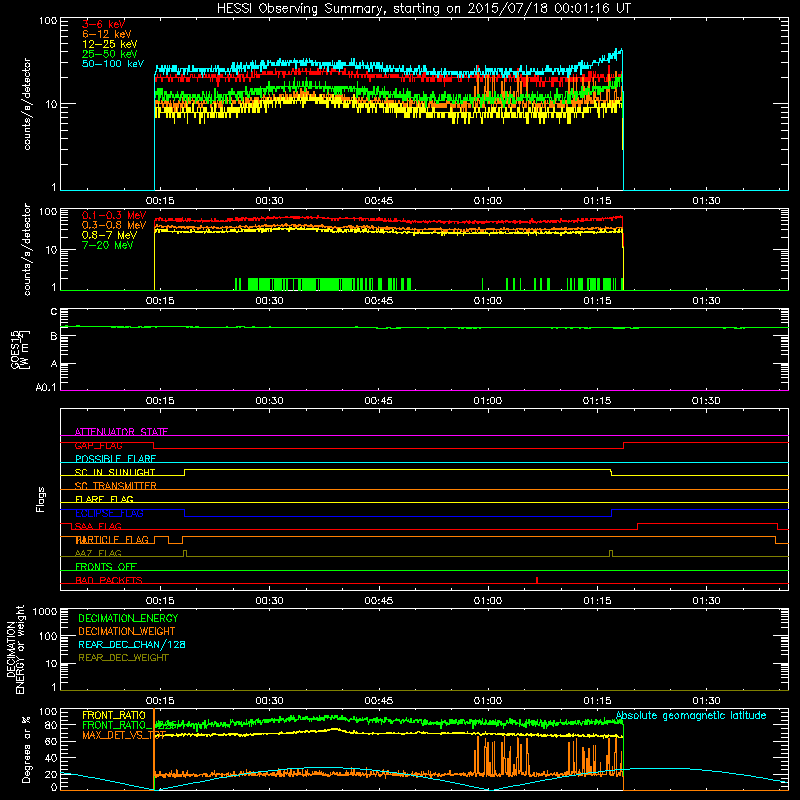This screenshot has width=800, height=800.
Task: Select the blue ECLIPSE_FLAG label
Action: click(x=109, y=513)
